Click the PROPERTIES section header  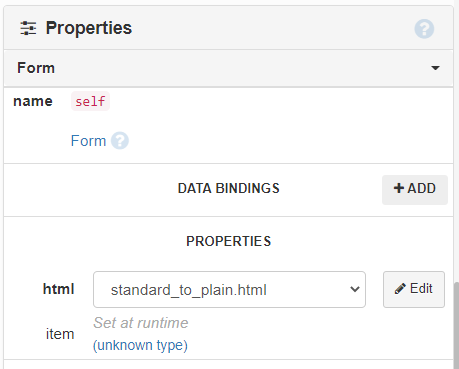click(229, 241)
